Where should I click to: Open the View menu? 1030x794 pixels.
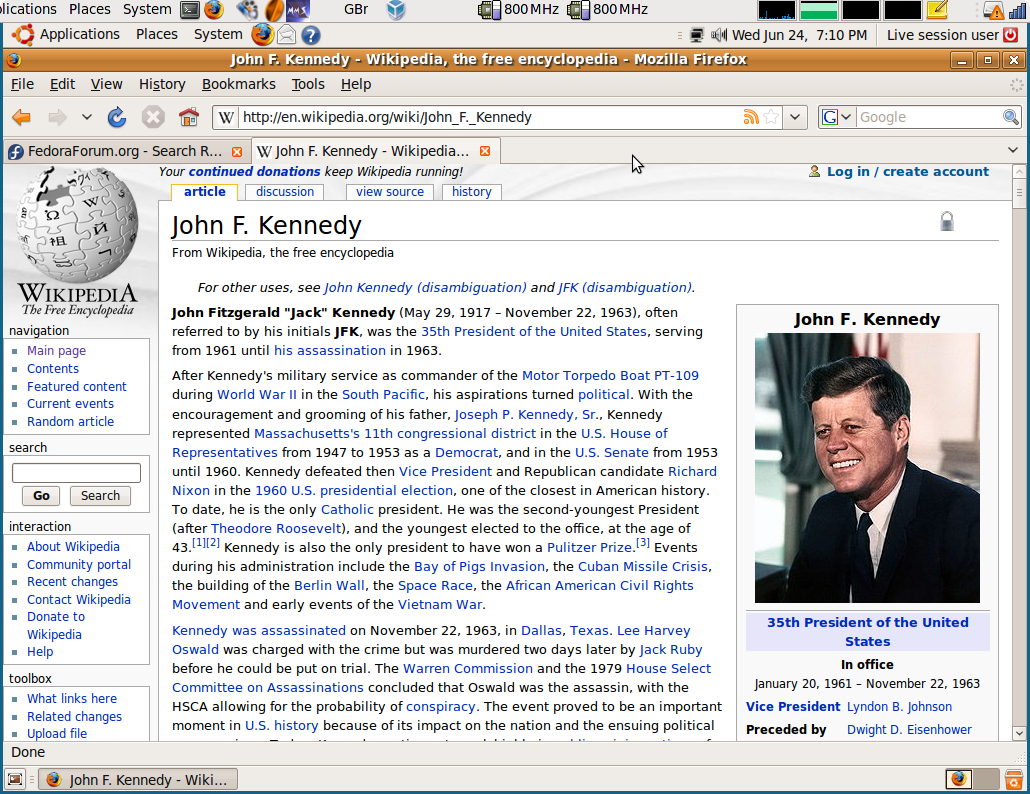click(106, 84)
